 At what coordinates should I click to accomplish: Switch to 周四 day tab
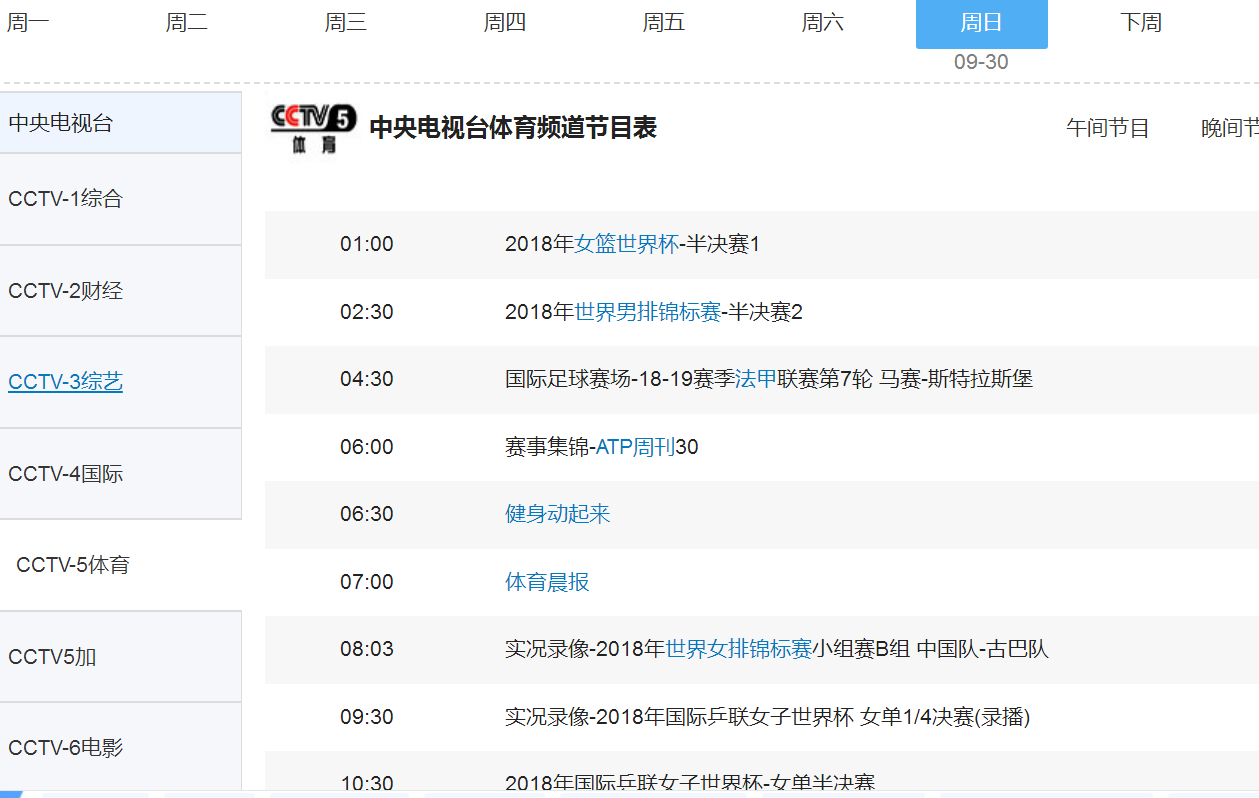pyautogui.click(x=505, y=22)
